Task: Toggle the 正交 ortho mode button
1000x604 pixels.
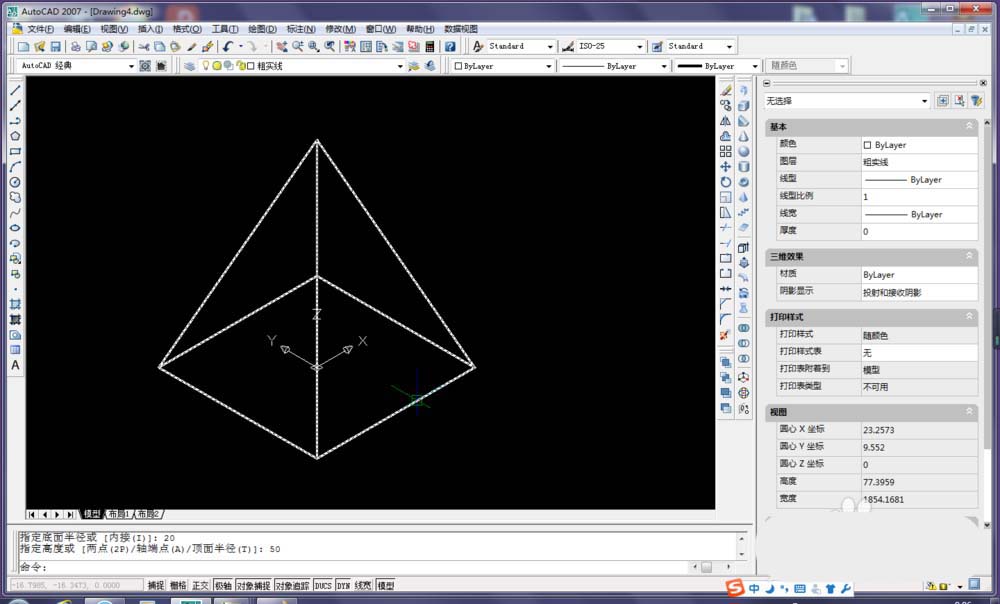Action: (x=200, y=586)
